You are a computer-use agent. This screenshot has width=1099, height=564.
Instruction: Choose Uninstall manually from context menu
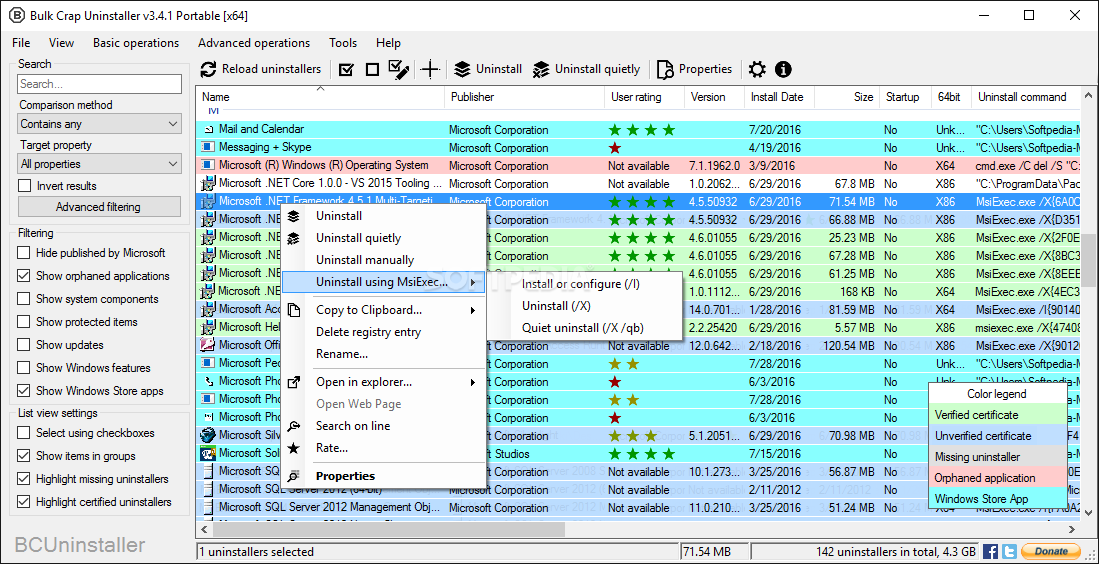pos(383,260)
